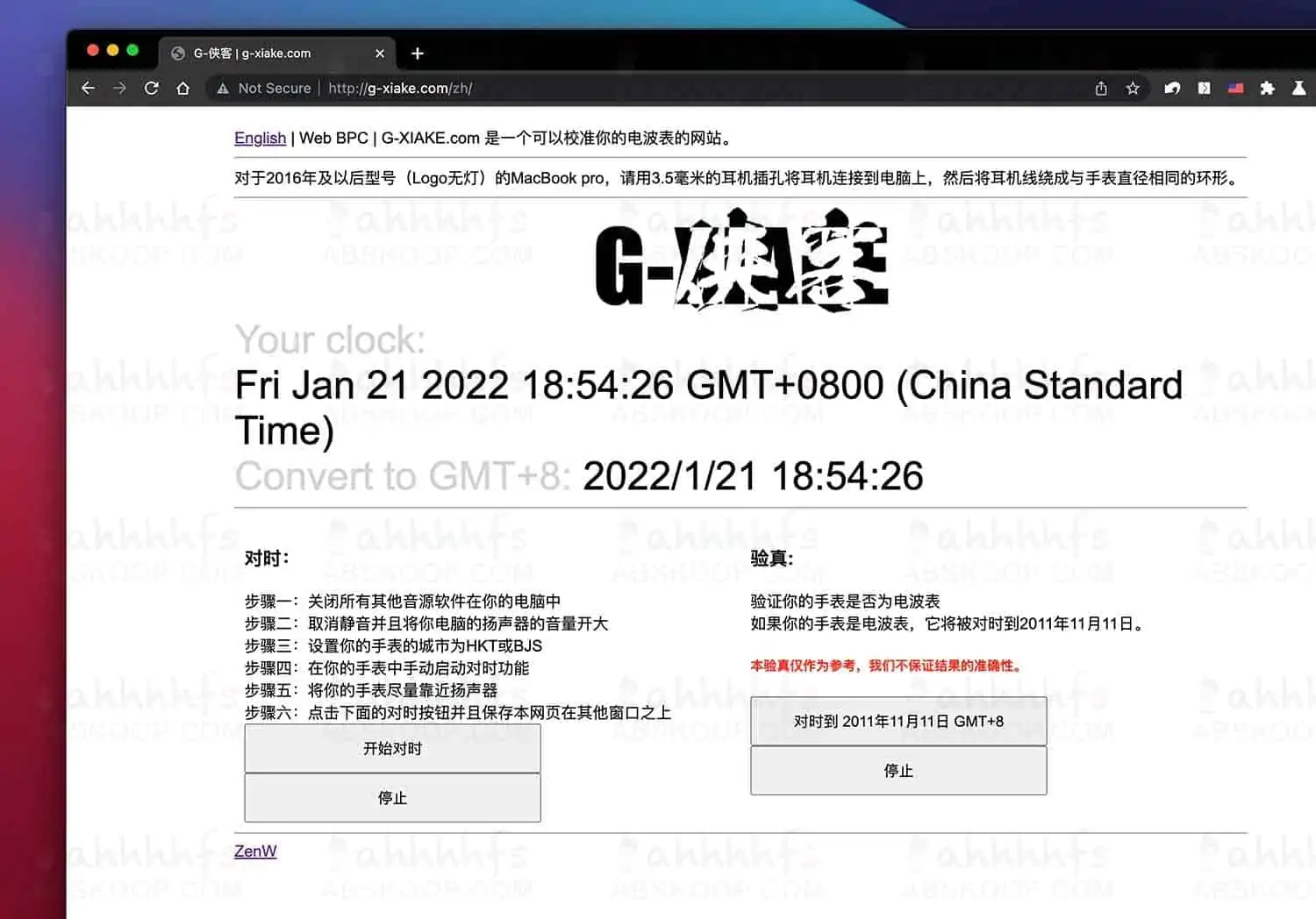1316x919 pixels.
Task: Open the extensions puzzle-piece icon
Action: point(1267,88)
